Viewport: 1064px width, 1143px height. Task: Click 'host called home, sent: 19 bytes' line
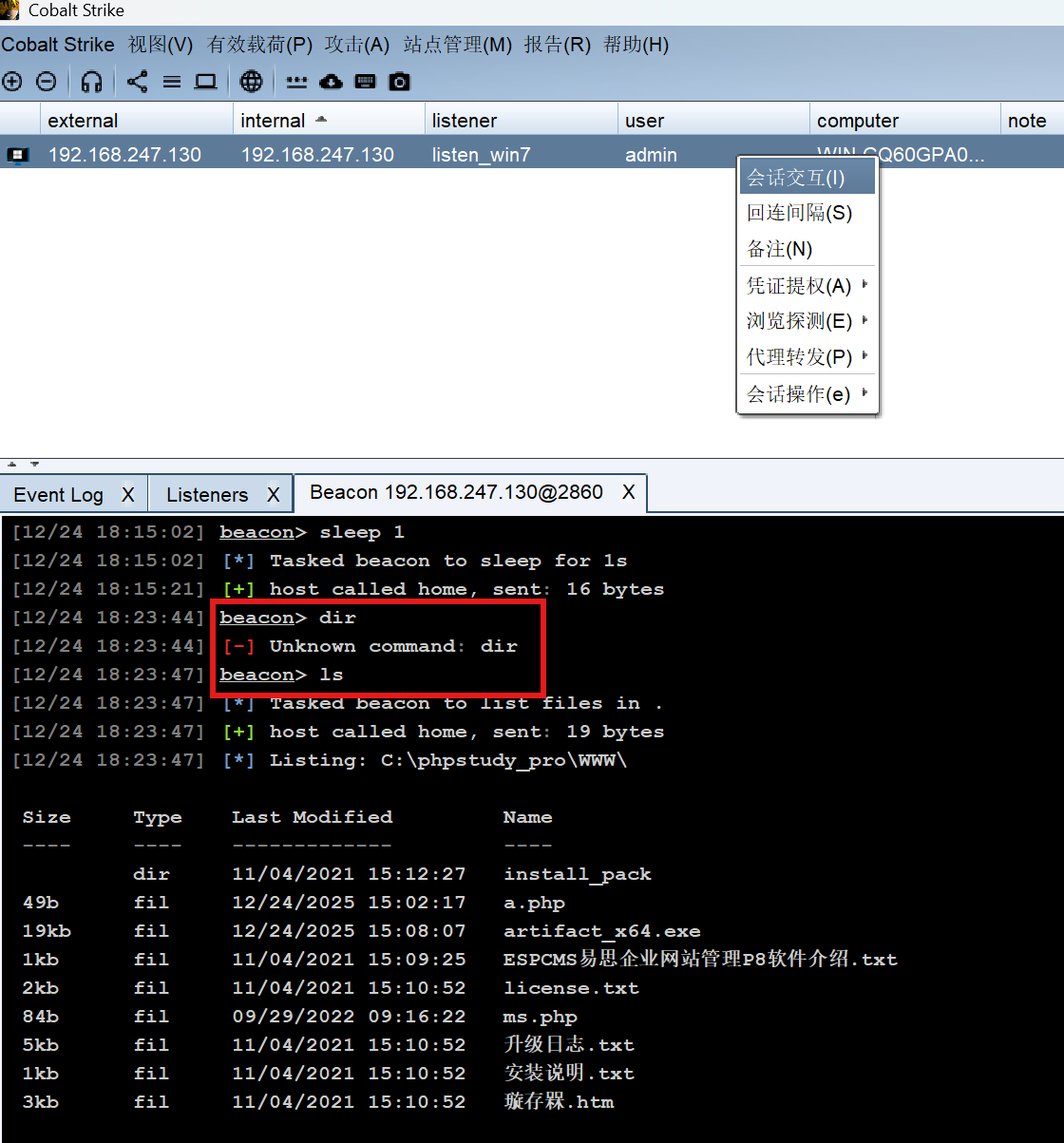466,732
